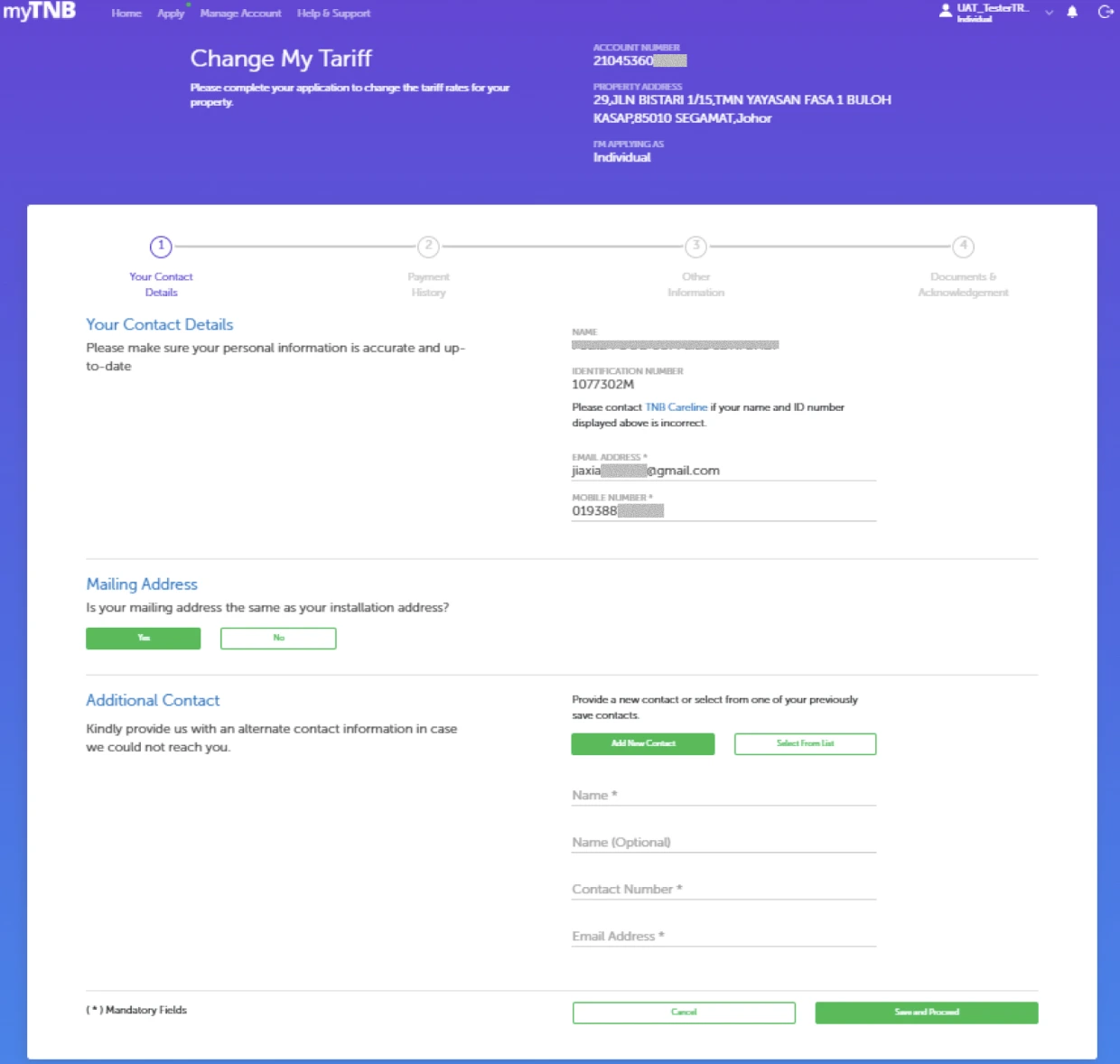
Task: Click the user profile avatar icon
Action: [x=945, y=12]
